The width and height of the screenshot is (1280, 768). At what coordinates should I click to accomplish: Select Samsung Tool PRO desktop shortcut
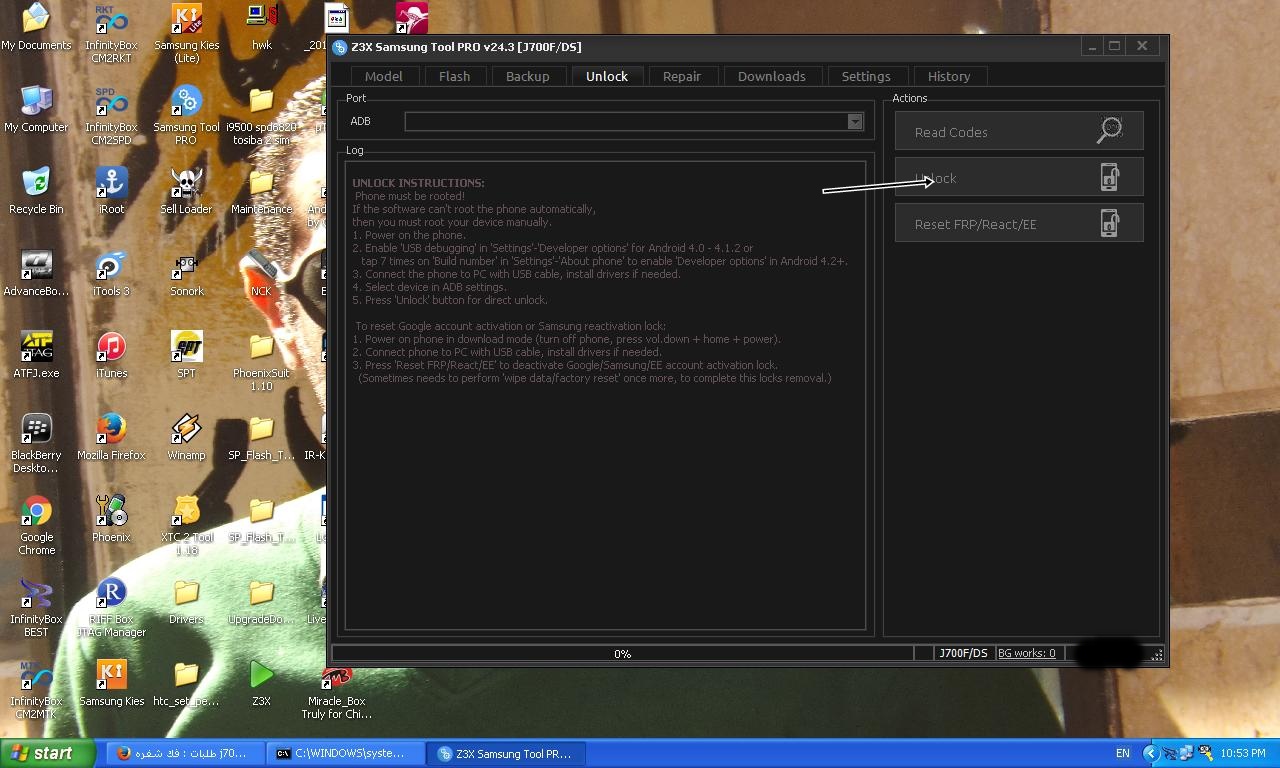[186, 116]
